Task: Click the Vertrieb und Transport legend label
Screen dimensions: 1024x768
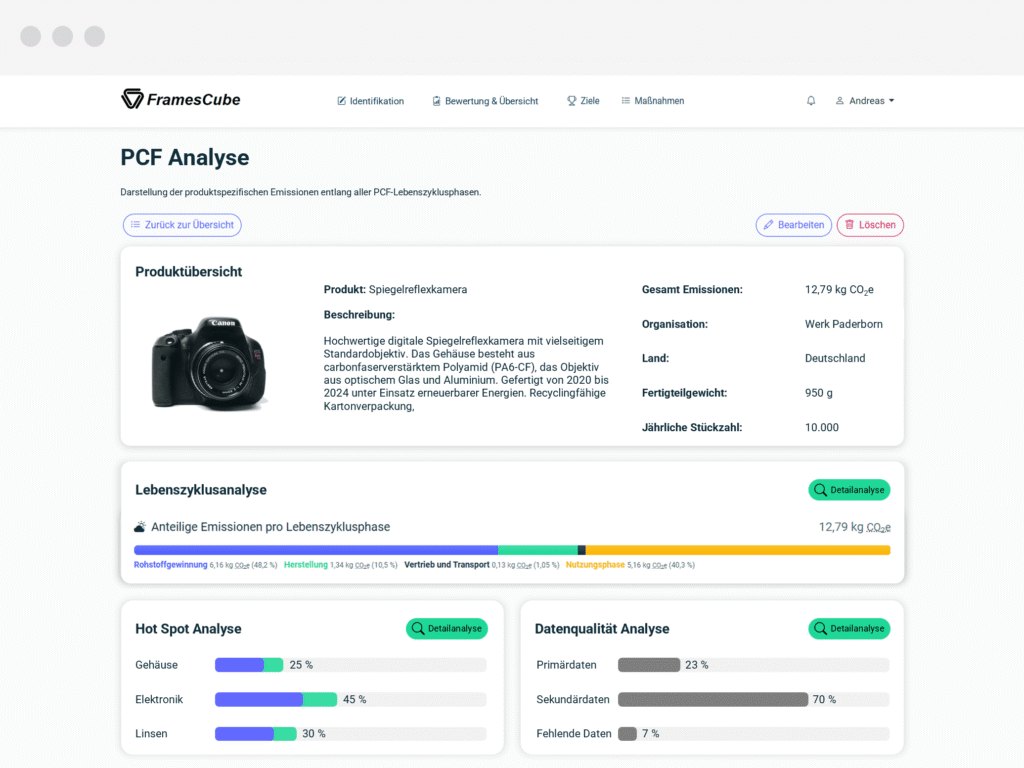Action: pos(447,565)
